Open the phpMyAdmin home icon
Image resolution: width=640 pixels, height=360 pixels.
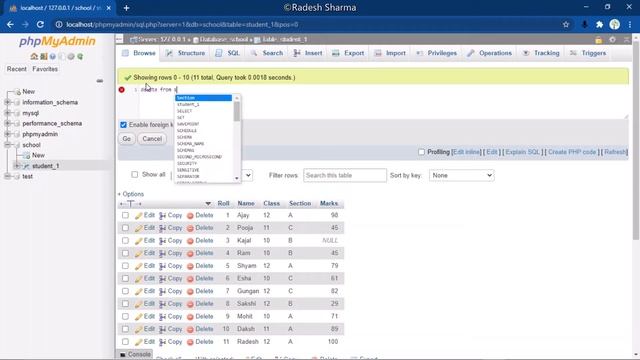[x=34, y=56]
